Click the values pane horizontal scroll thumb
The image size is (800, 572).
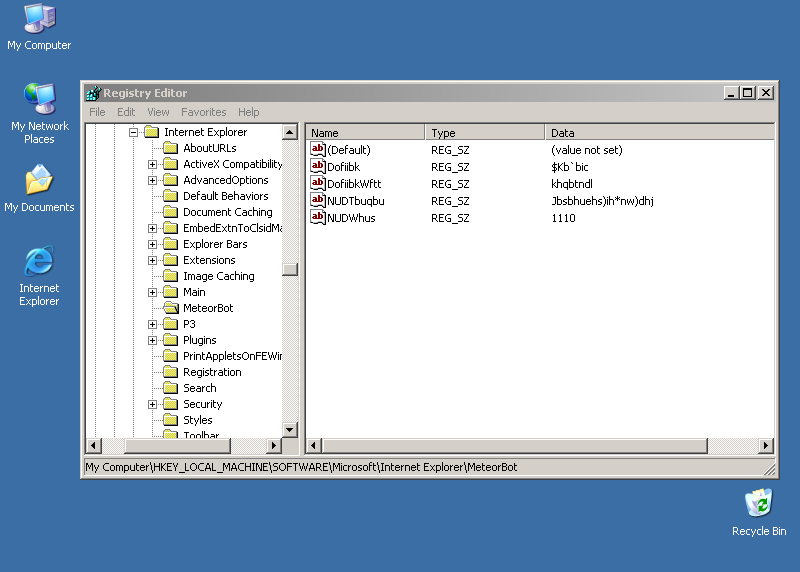pos(514,445)
